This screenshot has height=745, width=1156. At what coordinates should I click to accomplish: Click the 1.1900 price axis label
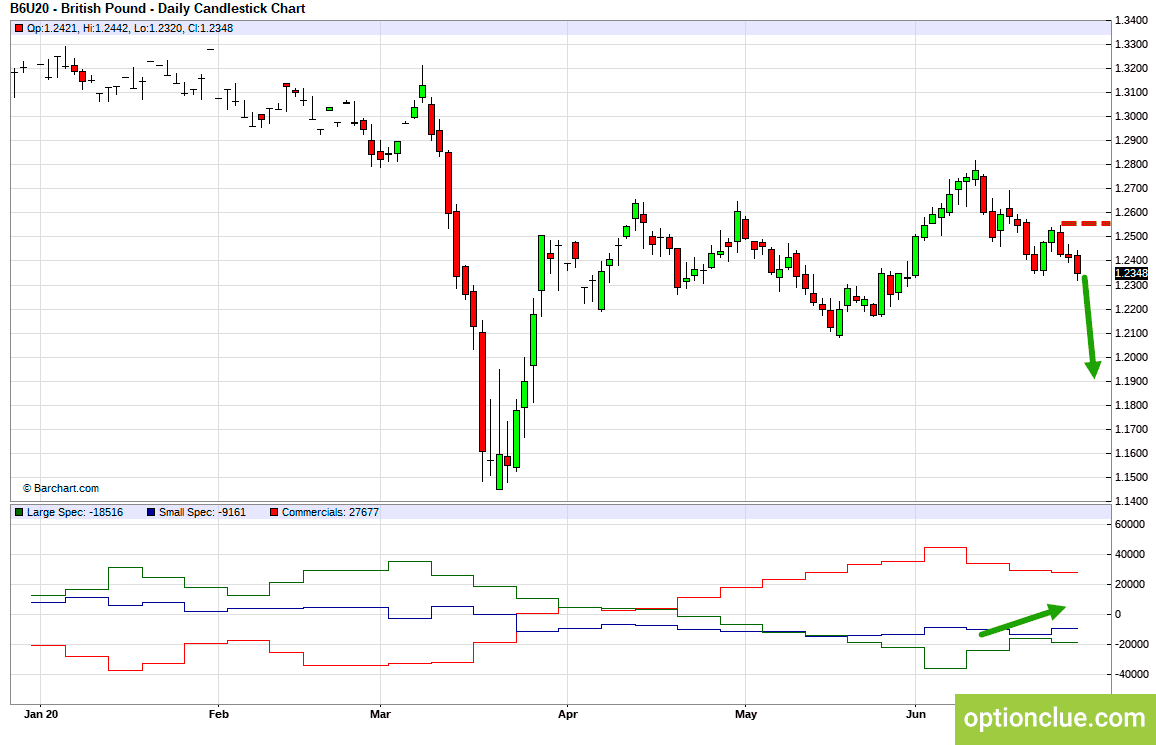pyautogui.click(x=1131, y=382)
